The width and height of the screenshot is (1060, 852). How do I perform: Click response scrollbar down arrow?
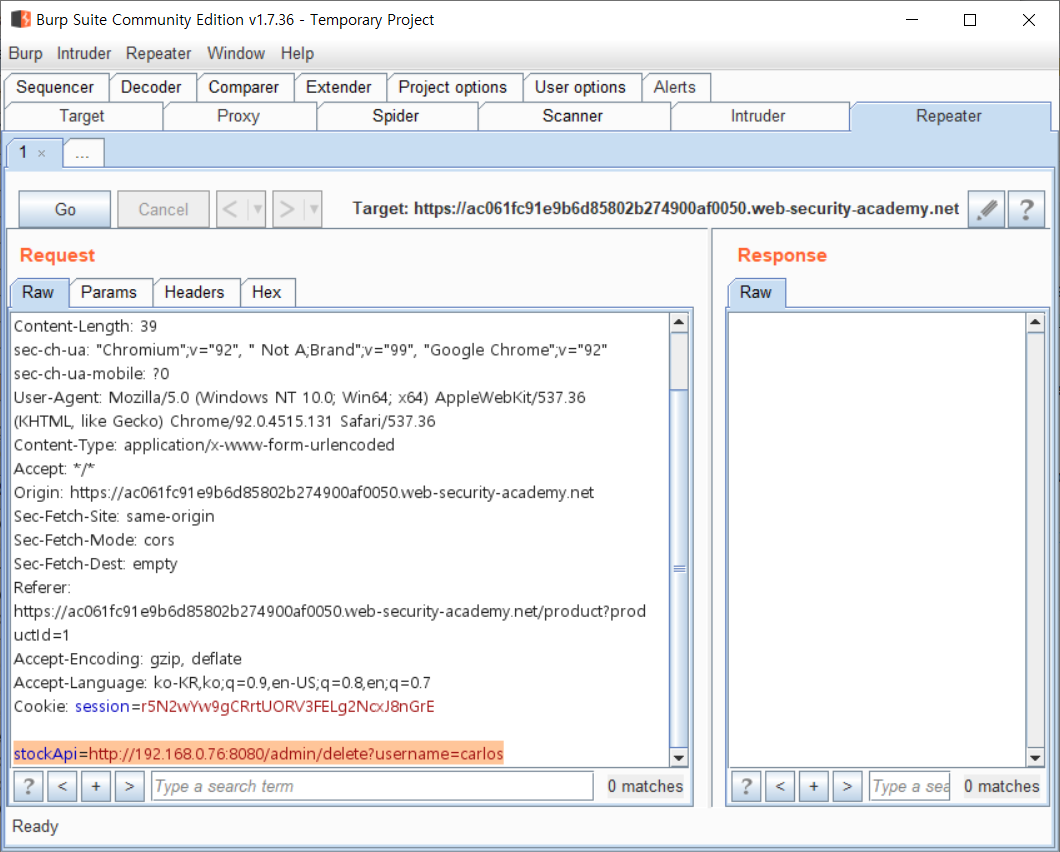pos(1035,757)
